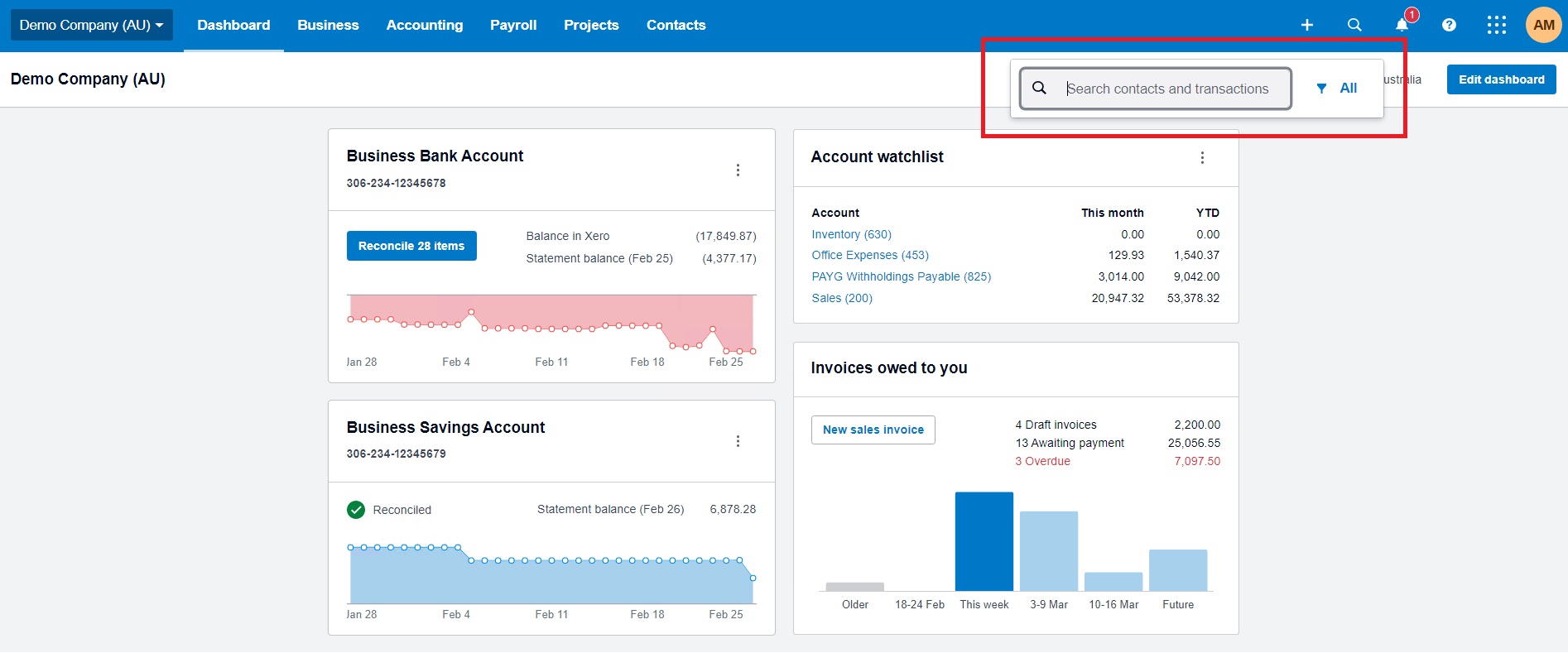1568x653 pixels.
Task: Open Business Bank Account options menu
Action: pyautogui.click(x=738, y=170)
